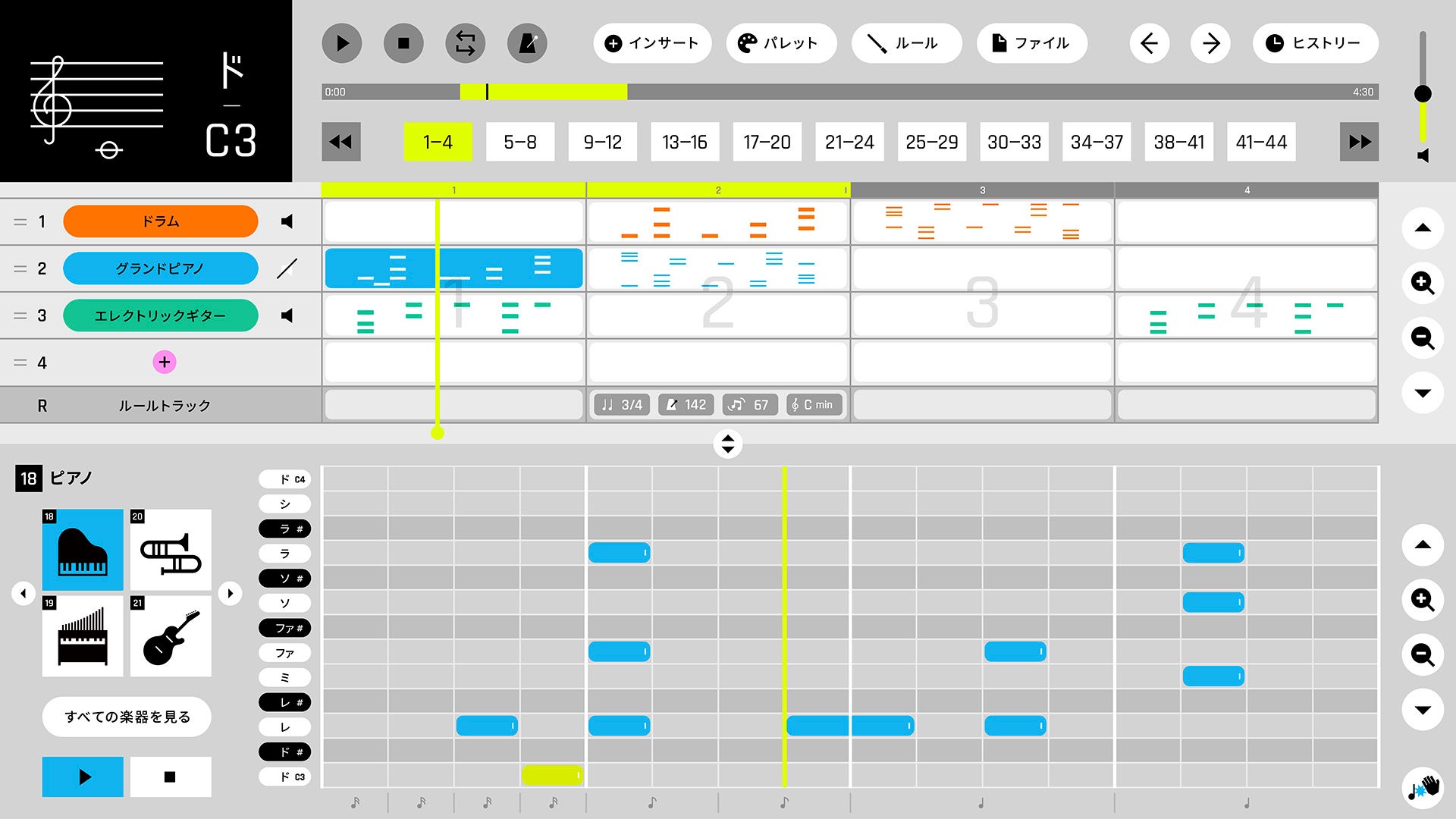Jump to measures 5–8 tab
The height and width of the screenshot is (819, 1456).
point(520,142)
